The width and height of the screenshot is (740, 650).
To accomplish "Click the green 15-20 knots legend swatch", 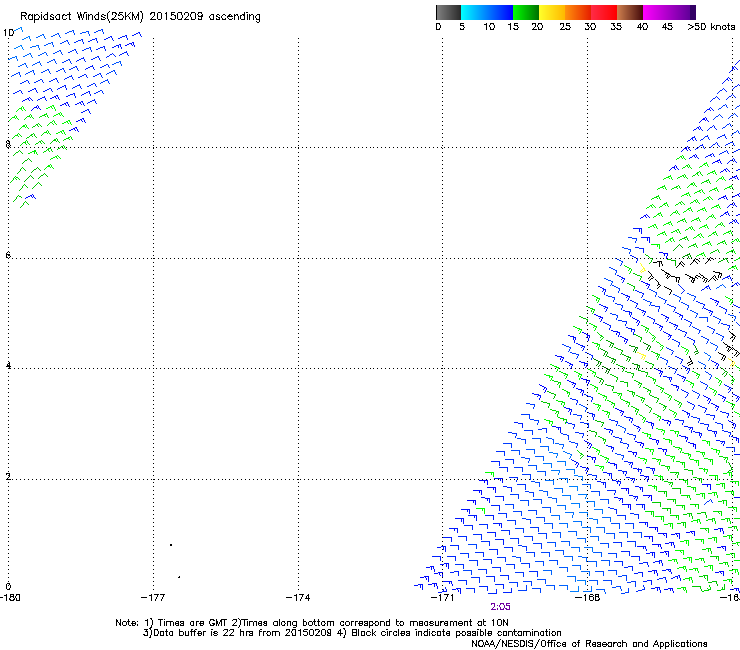I will (526, 12).
